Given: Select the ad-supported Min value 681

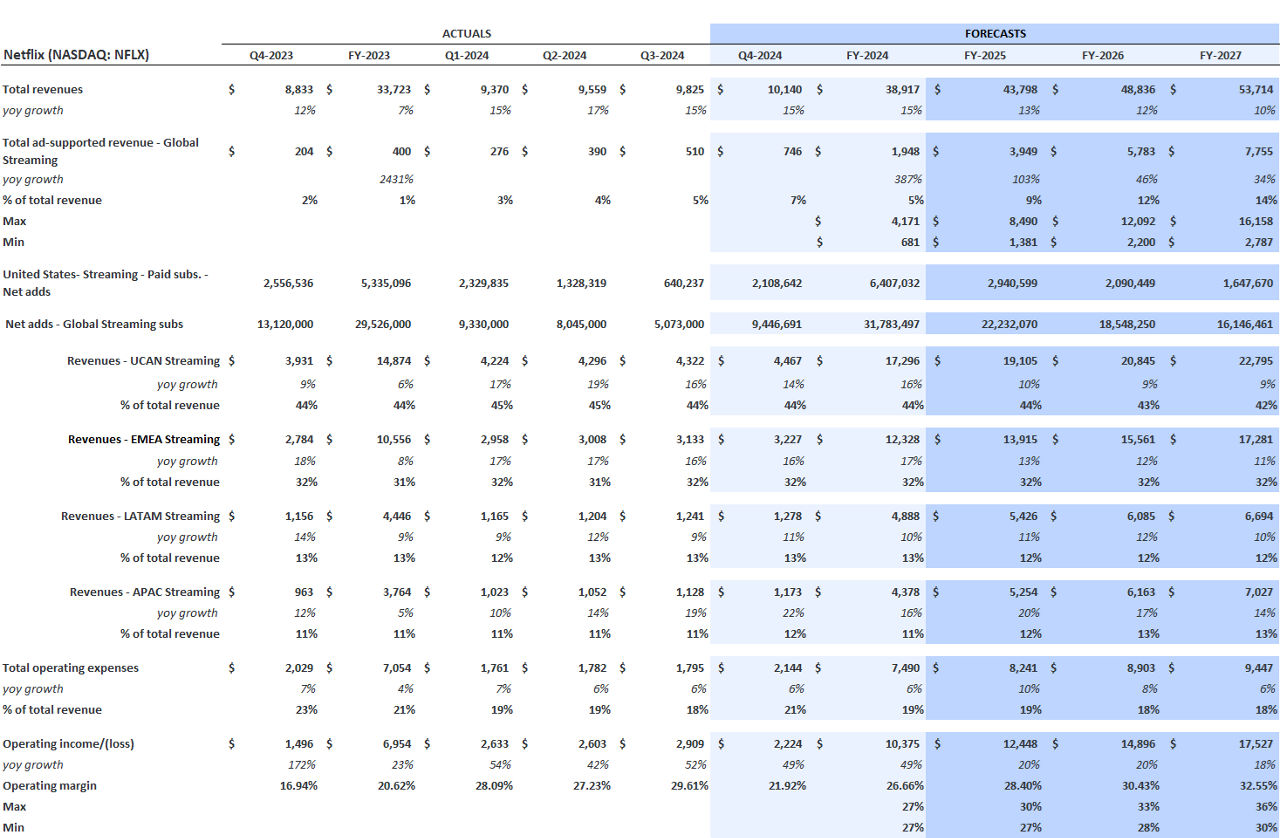Looking at the screenshot, I should tap(910, 242).
